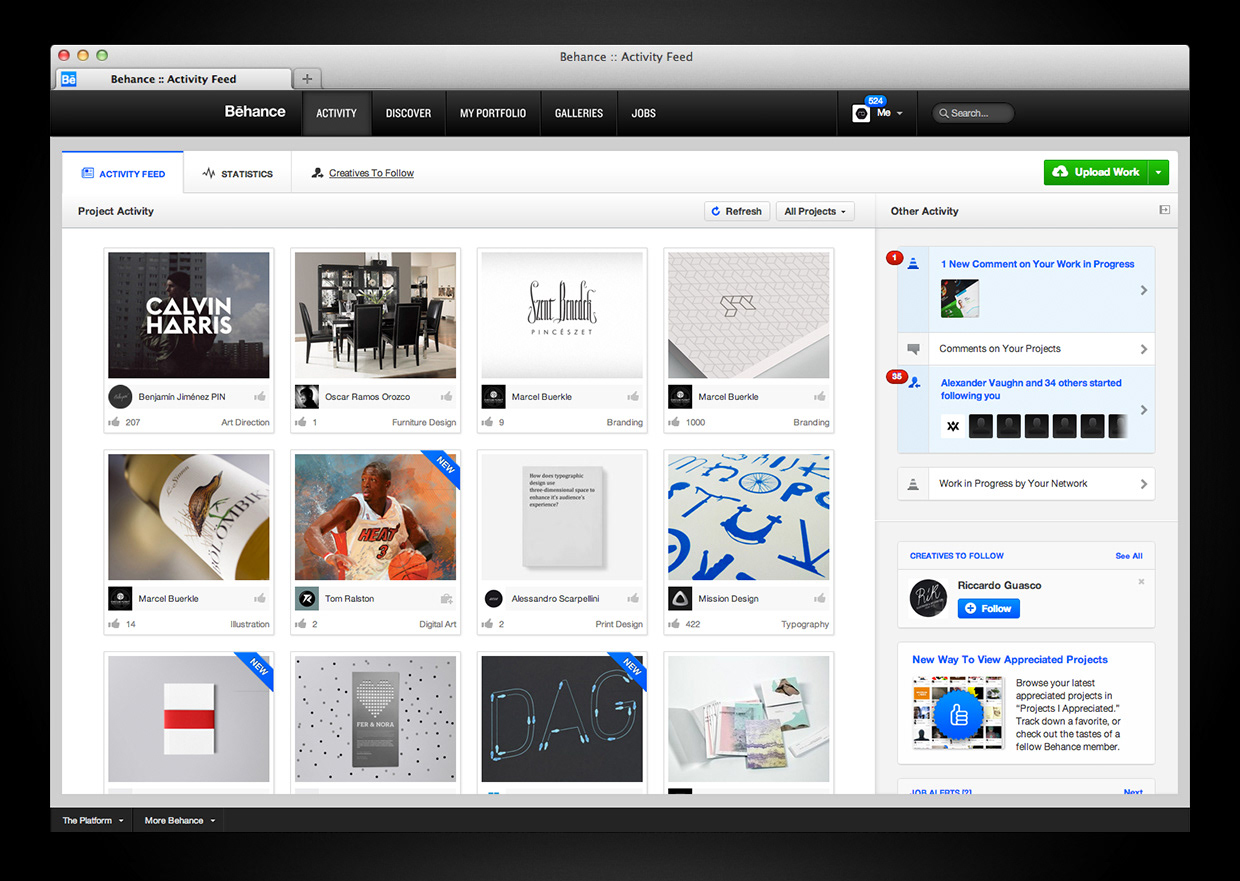Dismiss the Riccardo Guasco suggestion

(x=1141, y=582)
